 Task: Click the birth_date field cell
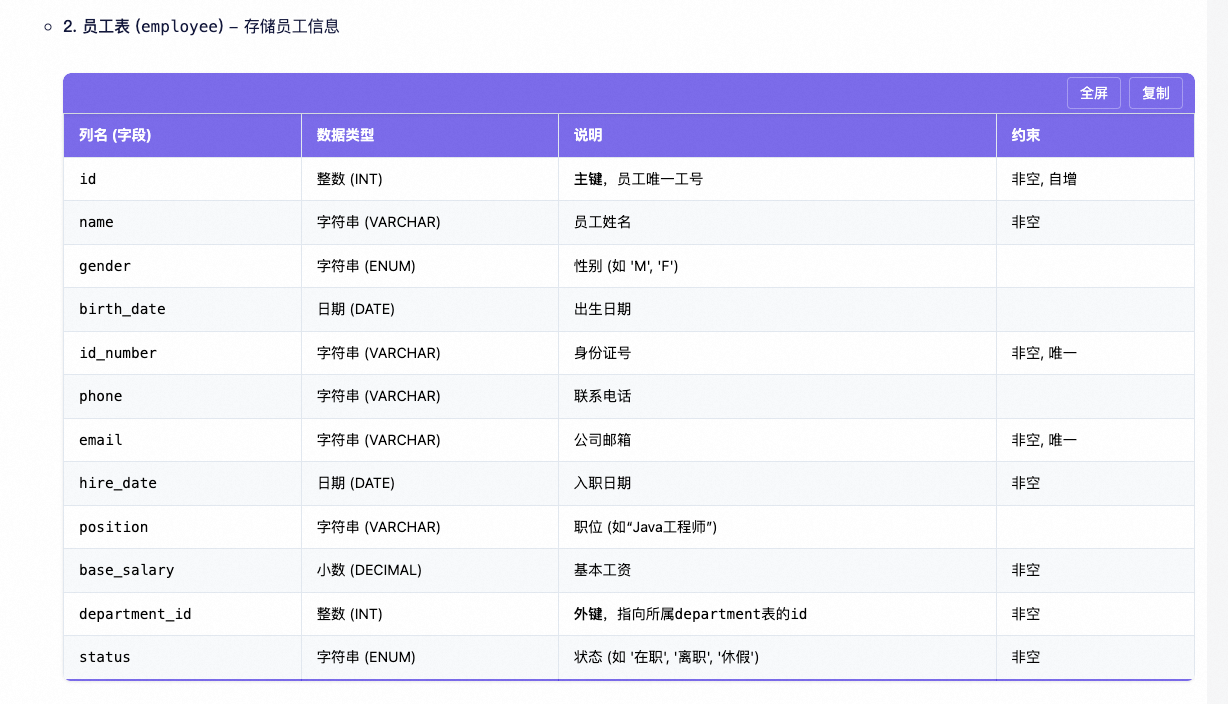182,309
